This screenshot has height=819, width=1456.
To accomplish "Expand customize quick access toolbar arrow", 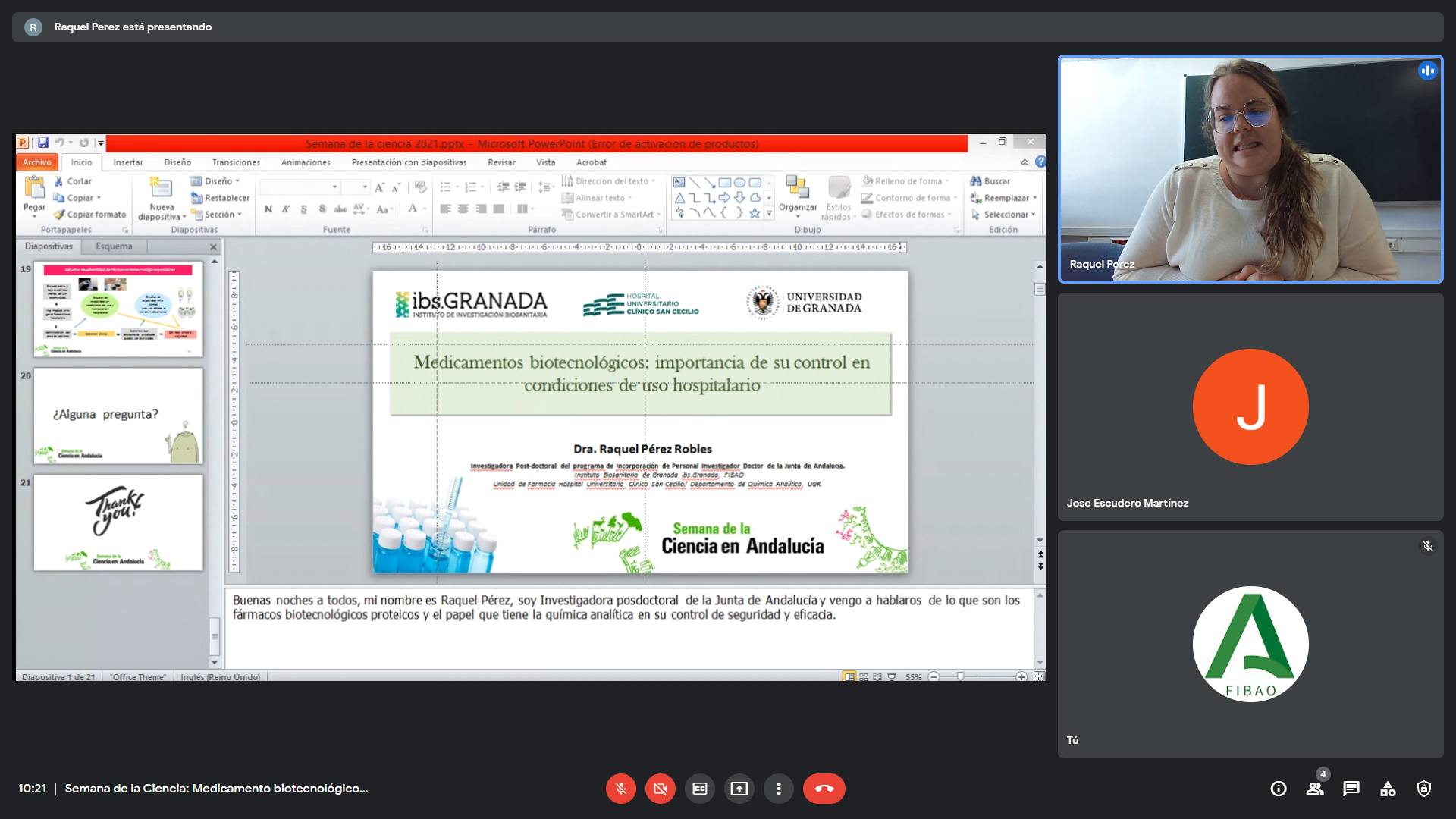I will click(101, 143).
